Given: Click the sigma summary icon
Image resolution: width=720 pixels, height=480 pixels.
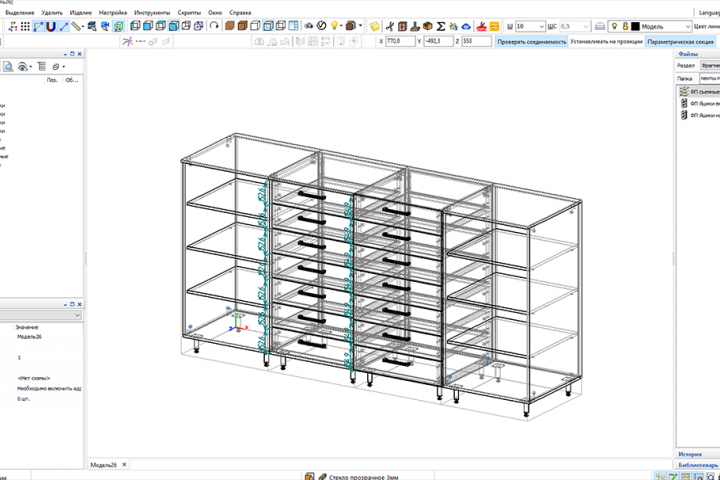Looking at the screenshot, I should [x=440, y=27].
